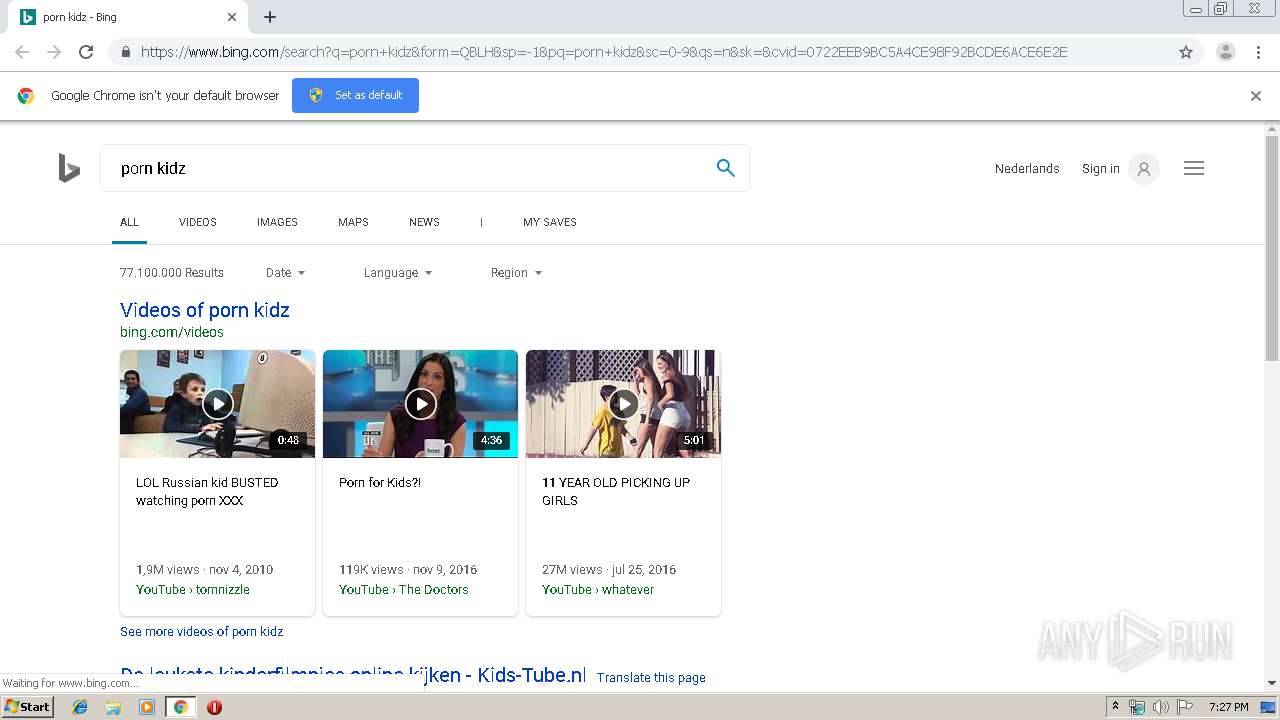The height and width of the screenshot is (720, 1280).
Task: Open the media player taskbar icon
Action: coord(147,707)
